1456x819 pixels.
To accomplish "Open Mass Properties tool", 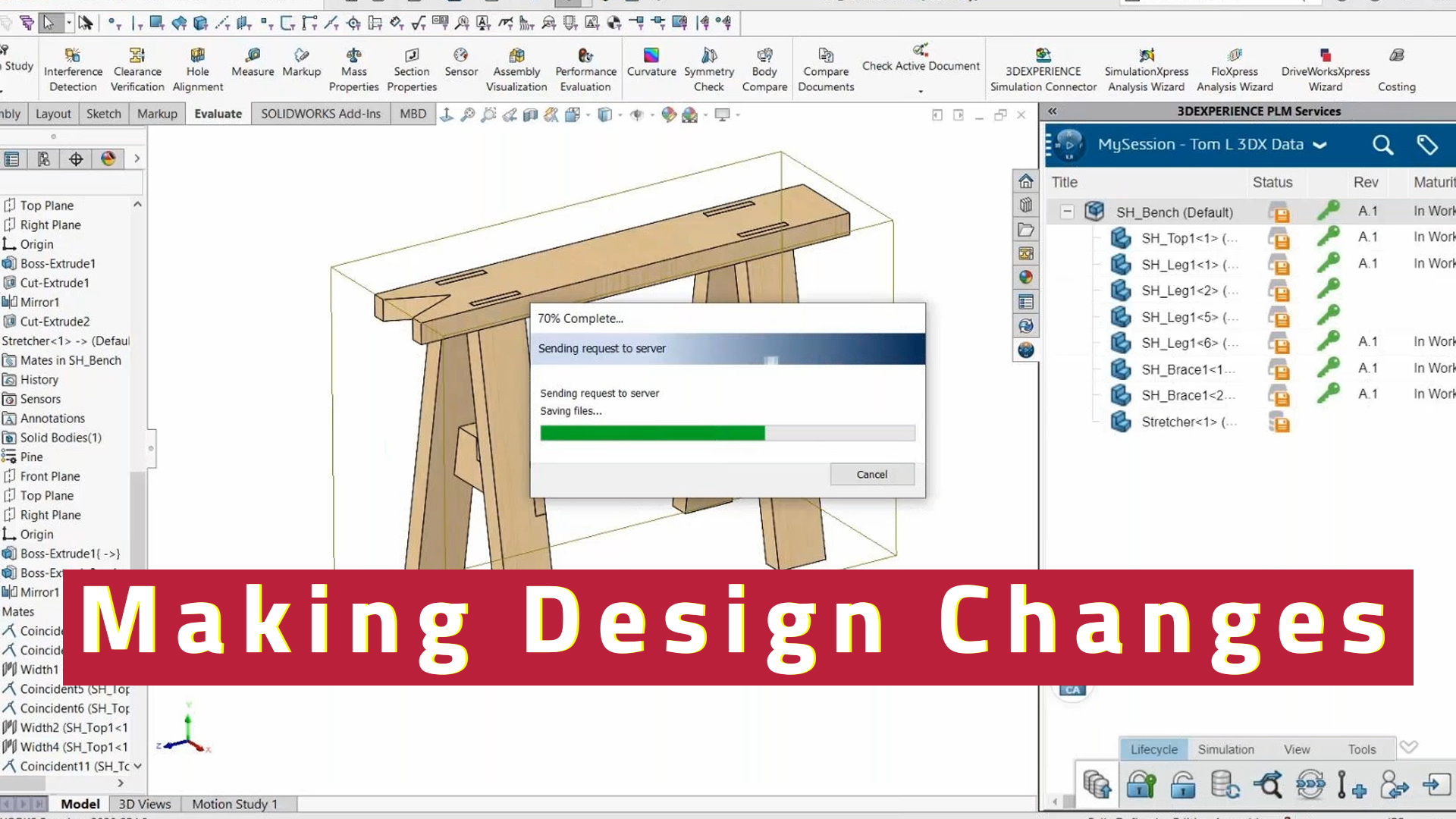I will (353, 70).
